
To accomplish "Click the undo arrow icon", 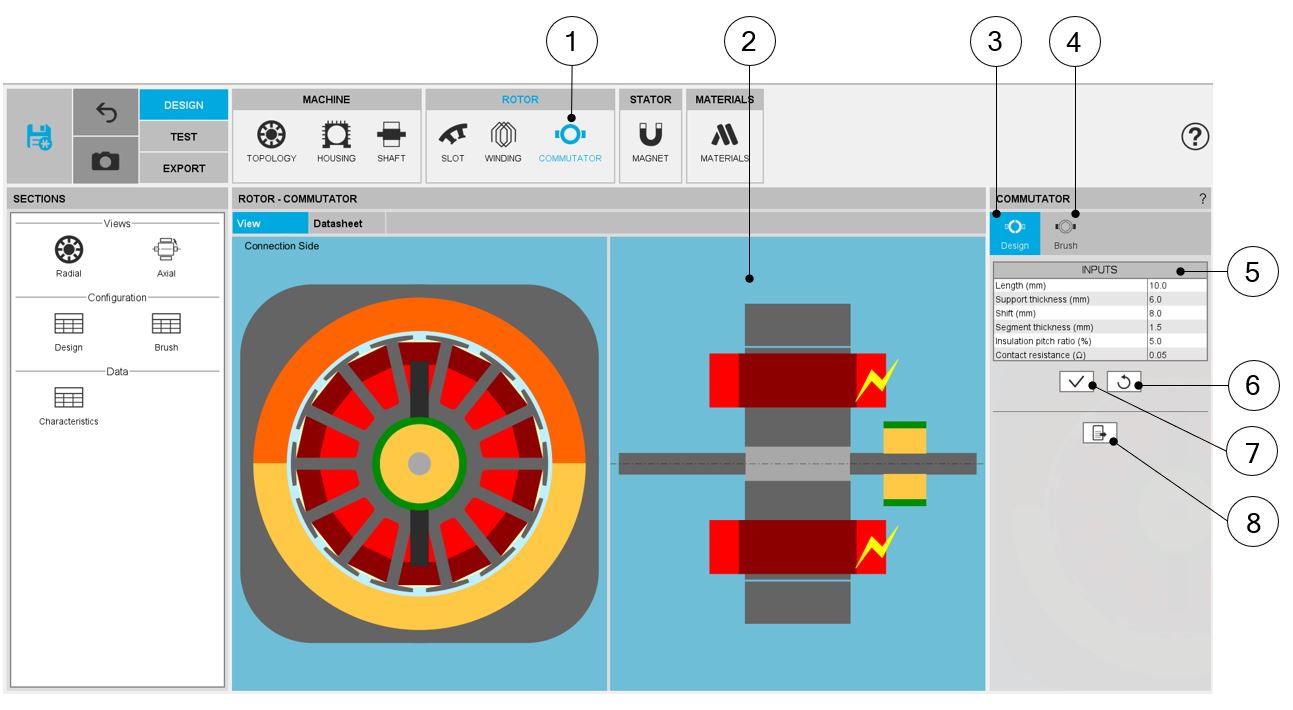I will point(105,113).
